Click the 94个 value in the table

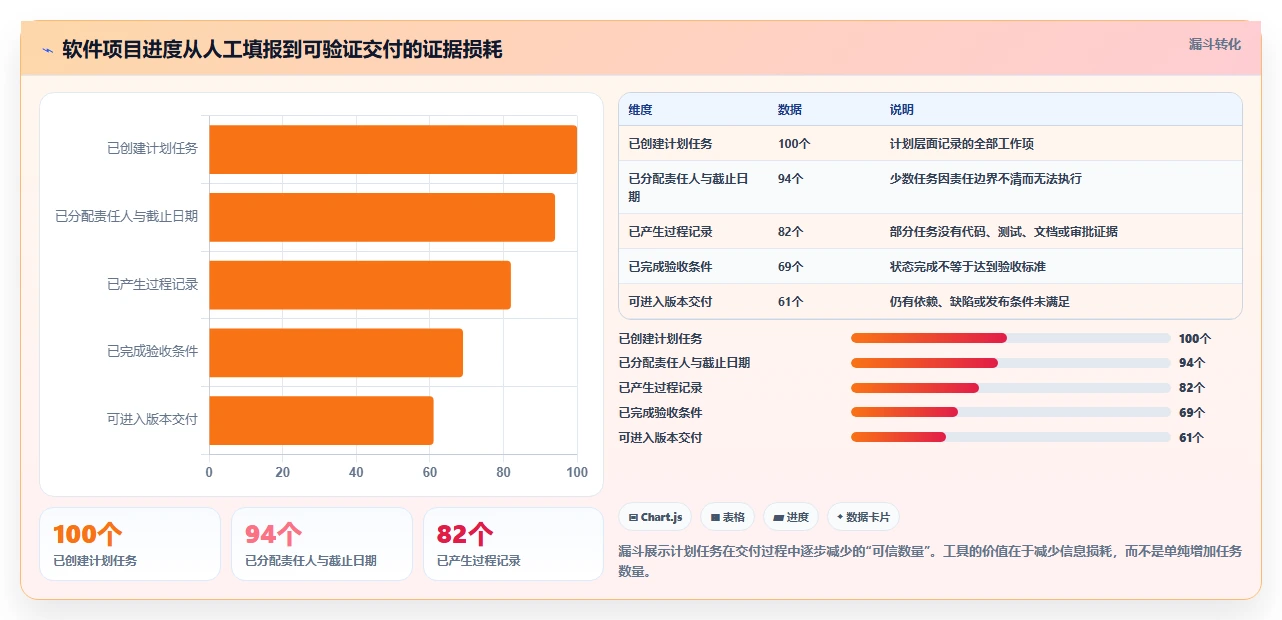tap(791, 179)
